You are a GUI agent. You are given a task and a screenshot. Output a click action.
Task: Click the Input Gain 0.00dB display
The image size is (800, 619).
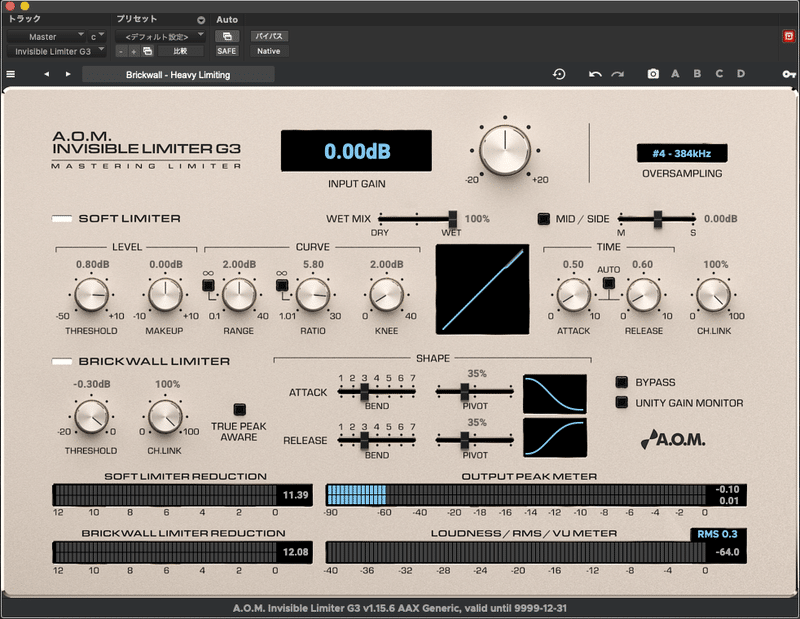(356, 151)
